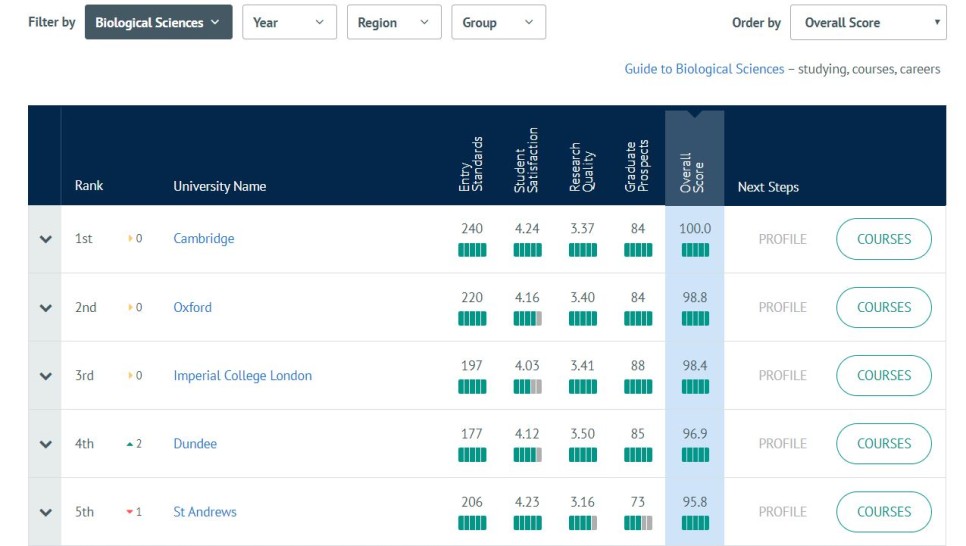Click COURSES button for Imperial College London
This screenshot has width=966, height=546.
(x=883, y=375)
